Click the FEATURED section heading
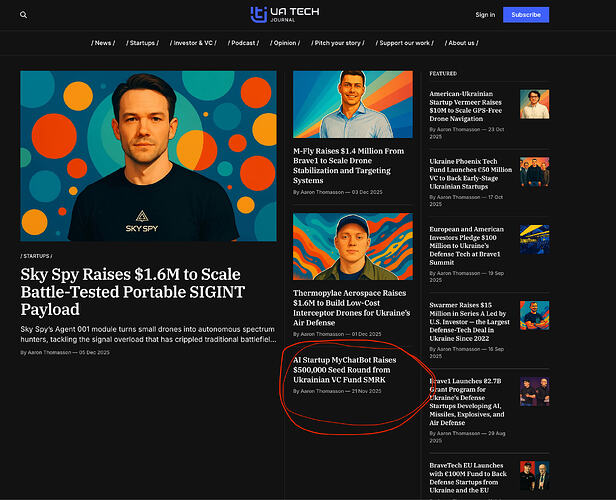 point(443,73)
